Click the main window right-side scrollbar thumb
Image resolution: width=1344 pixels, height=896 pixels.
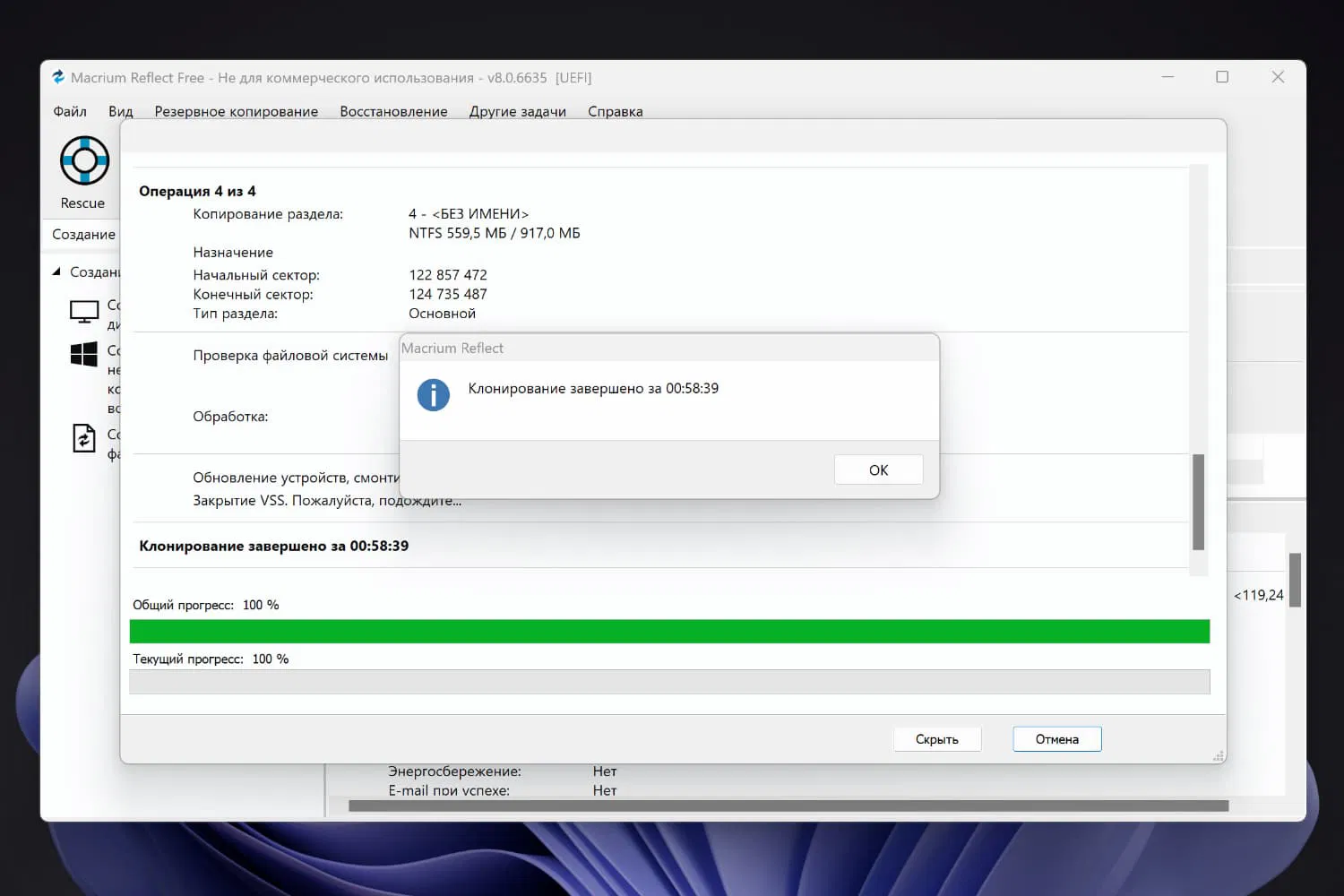pos(1295,580)
